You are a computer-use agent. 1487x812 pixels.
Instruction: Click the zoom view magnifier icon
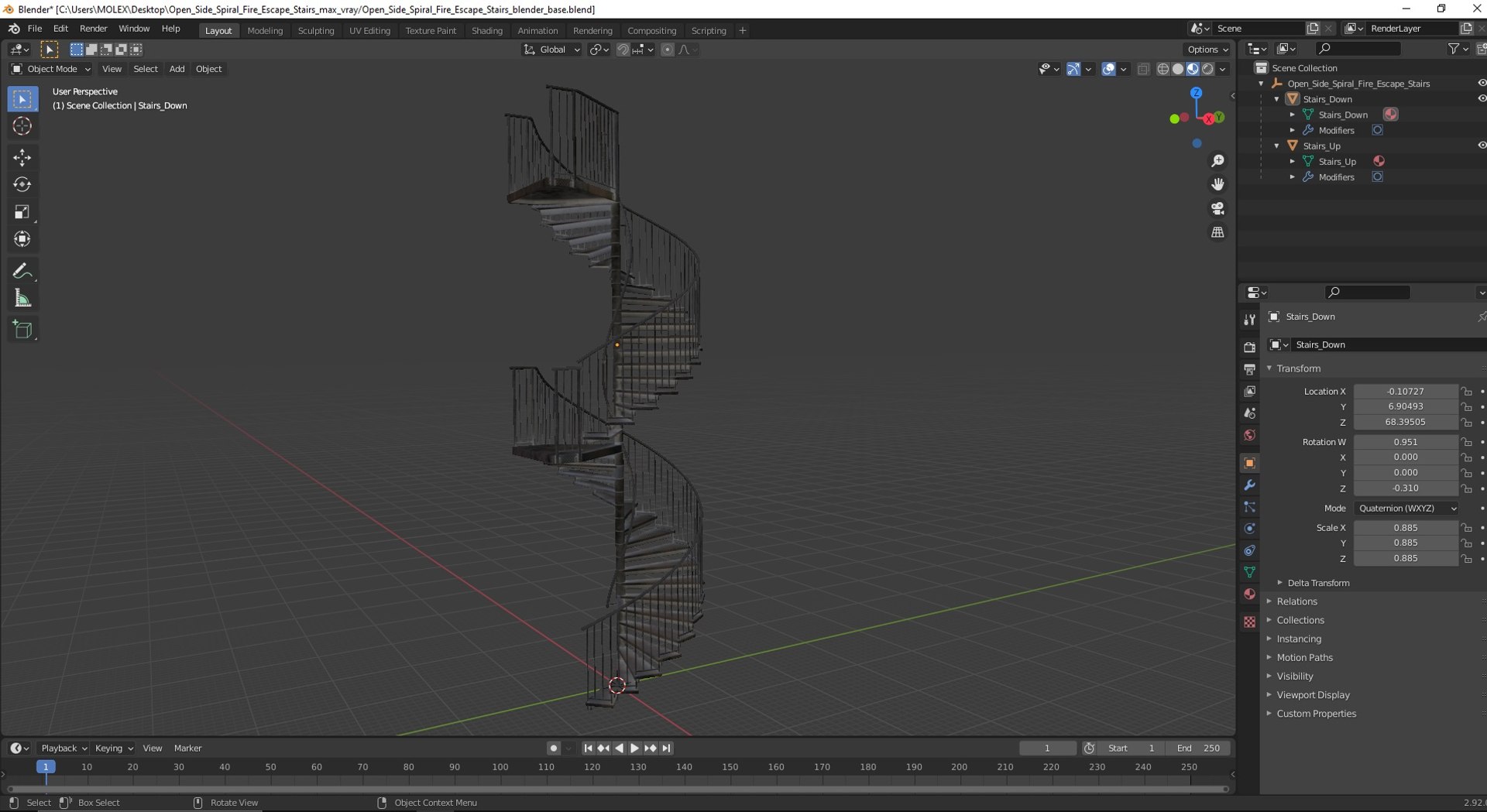coord(1217,161)
